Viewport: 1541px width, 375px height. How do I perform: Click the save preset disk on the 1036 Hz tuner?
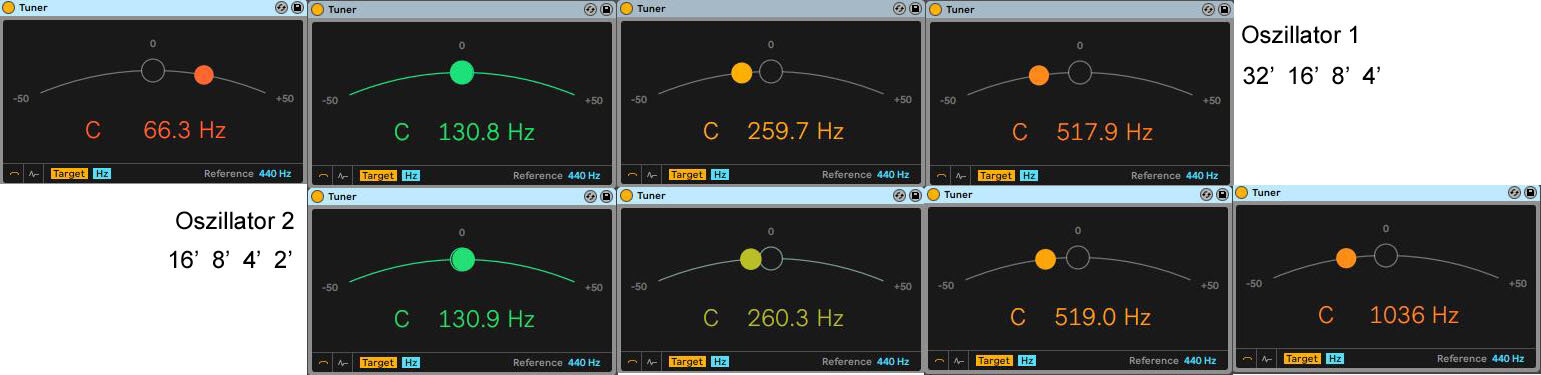[x=1530, y=193]
